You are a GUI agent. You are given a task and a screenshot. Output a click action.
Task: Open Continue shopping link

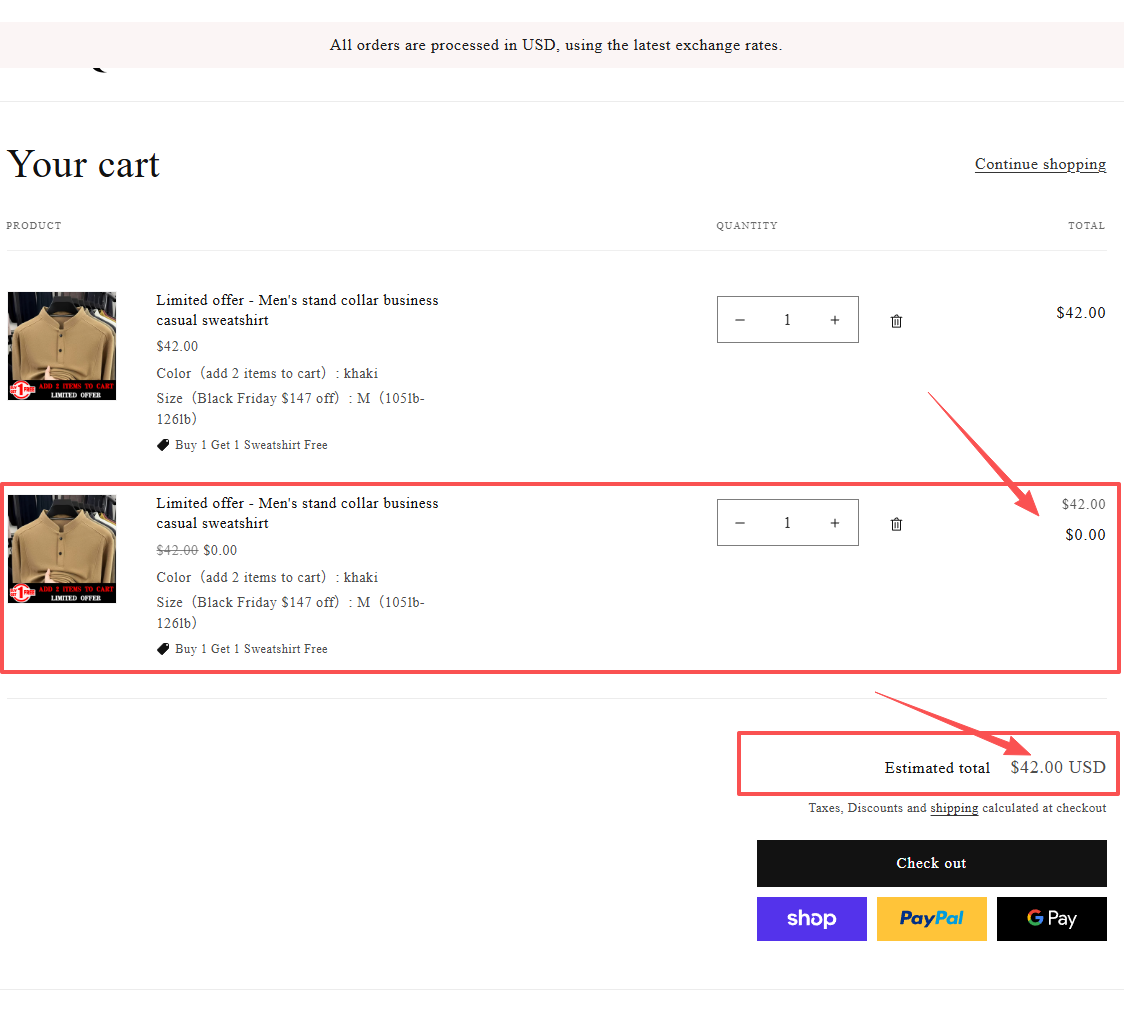pos(1040,164)
